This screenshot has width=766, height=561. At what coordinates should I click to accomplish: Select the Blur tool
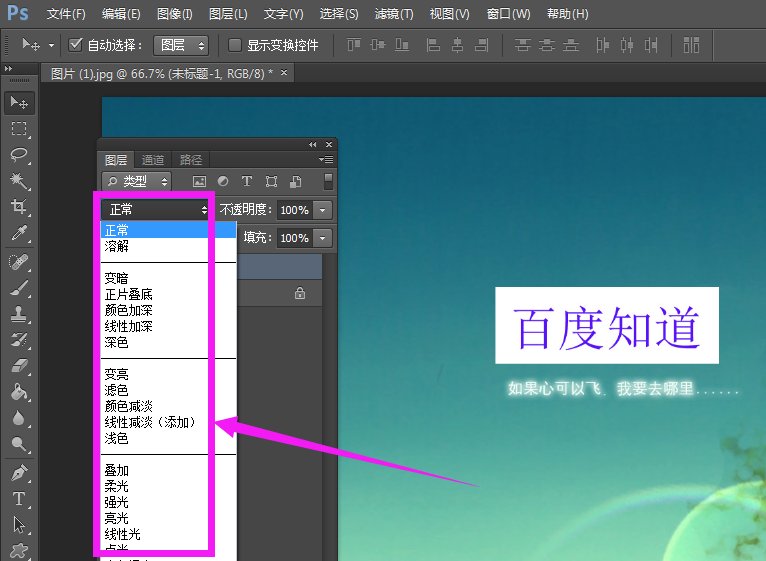click(x=19, y=418)
